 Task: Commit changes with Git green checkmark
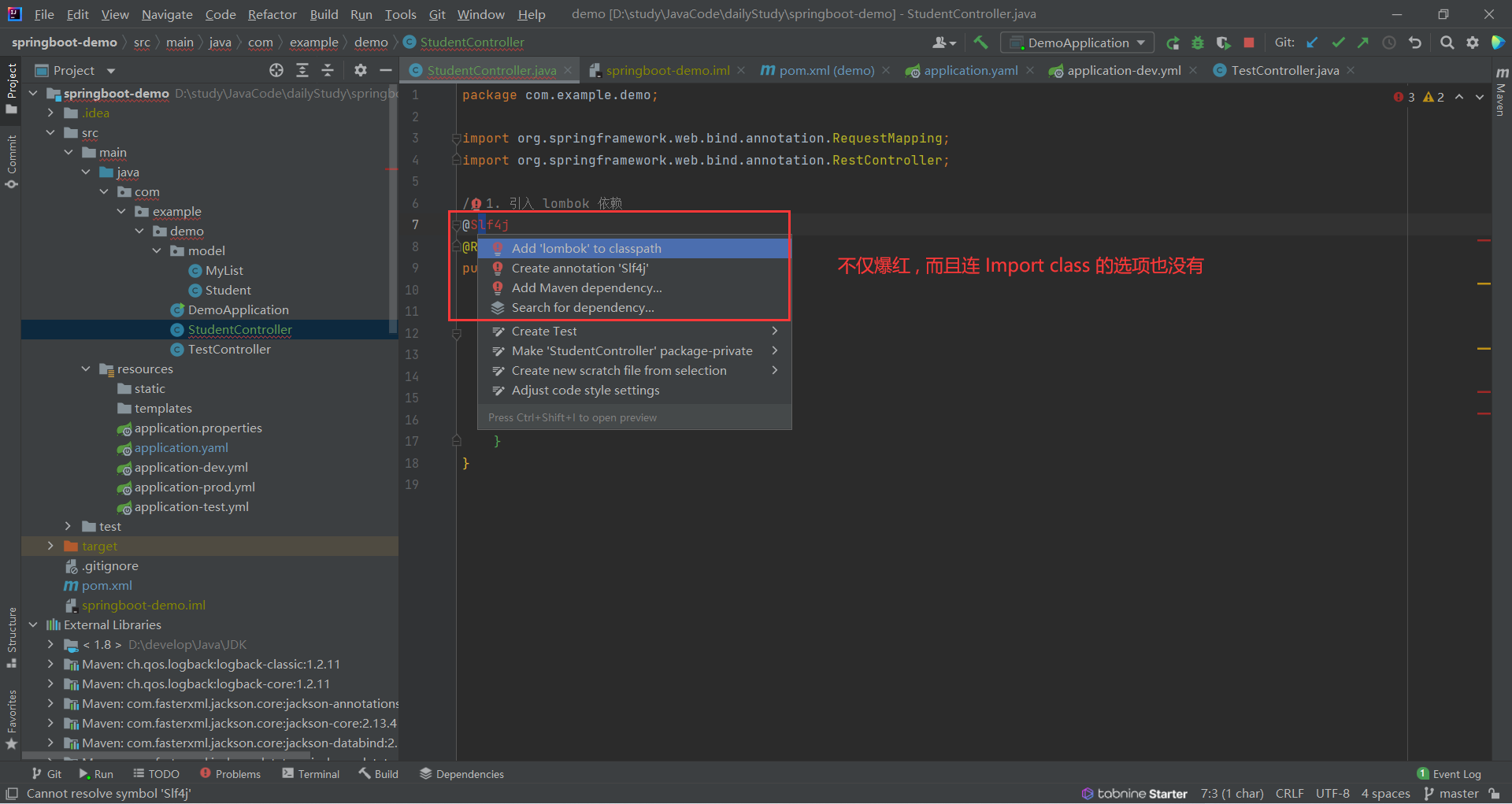coord(1338,43)
